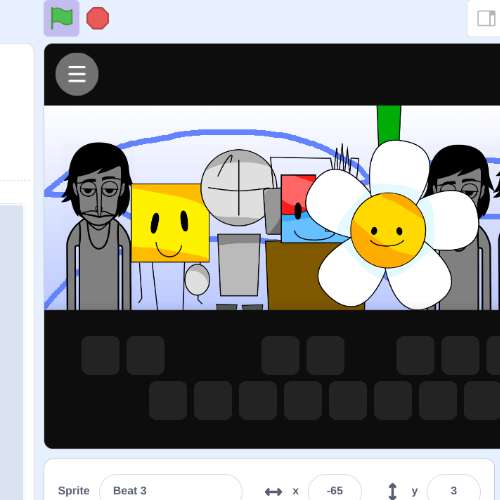Pick the gray long-haired man on left
This screenshot has height=500, width=500.
98,227
